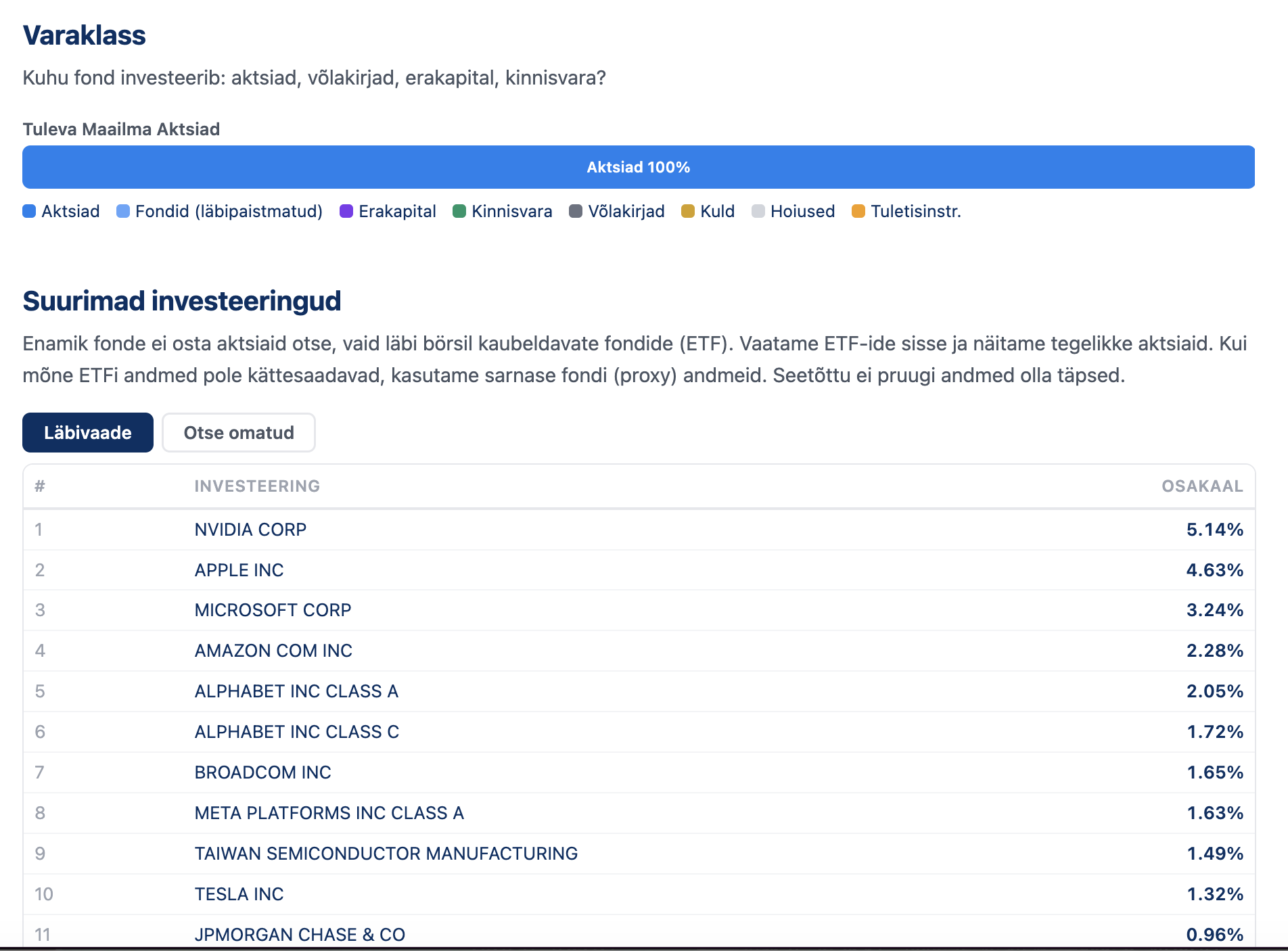Click the pale Hoiused legend swatch
1288x951 pixels.
[x=758, y=212]
